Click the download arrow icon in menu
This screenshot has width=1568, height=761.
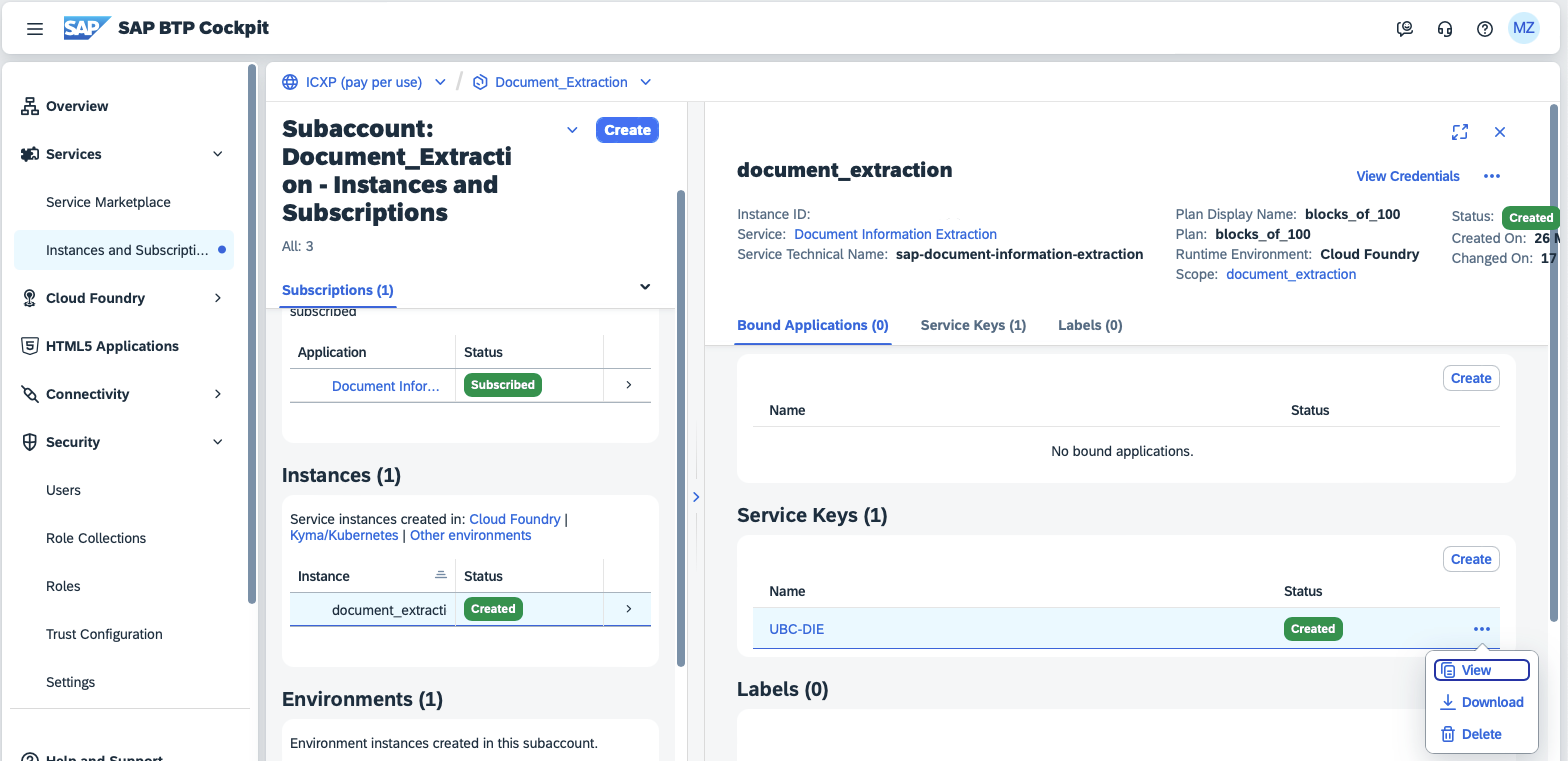point(1448,702)
